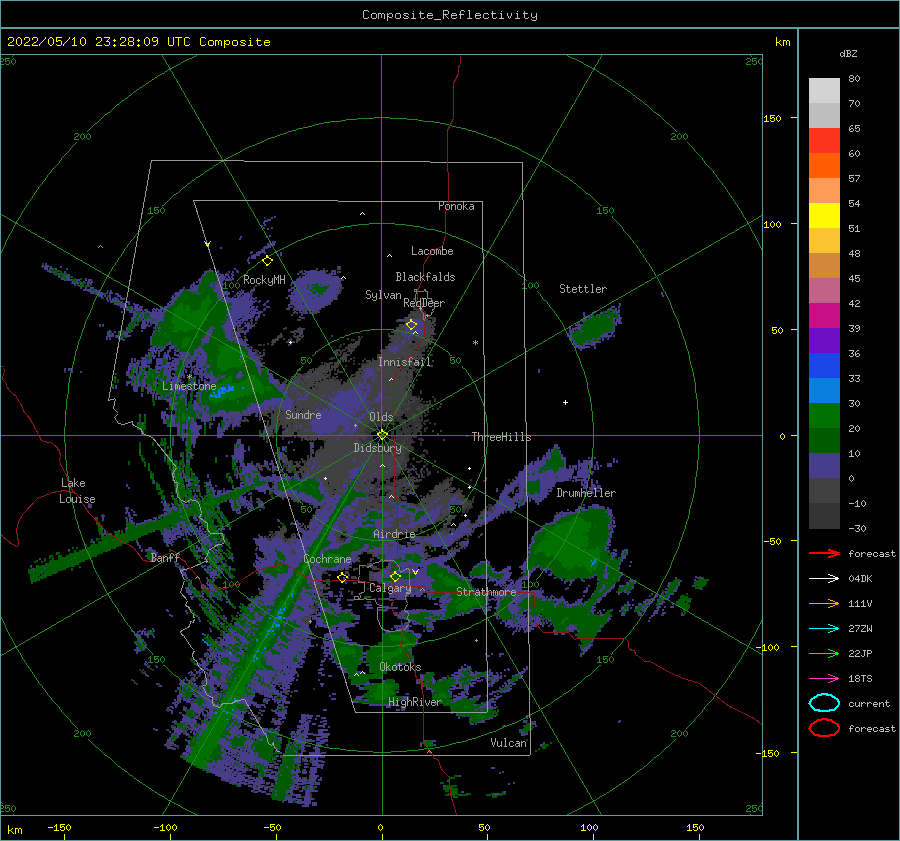Click the Blackfalds city label
This screenshot has width=900, height=841.
click(425, 277)
